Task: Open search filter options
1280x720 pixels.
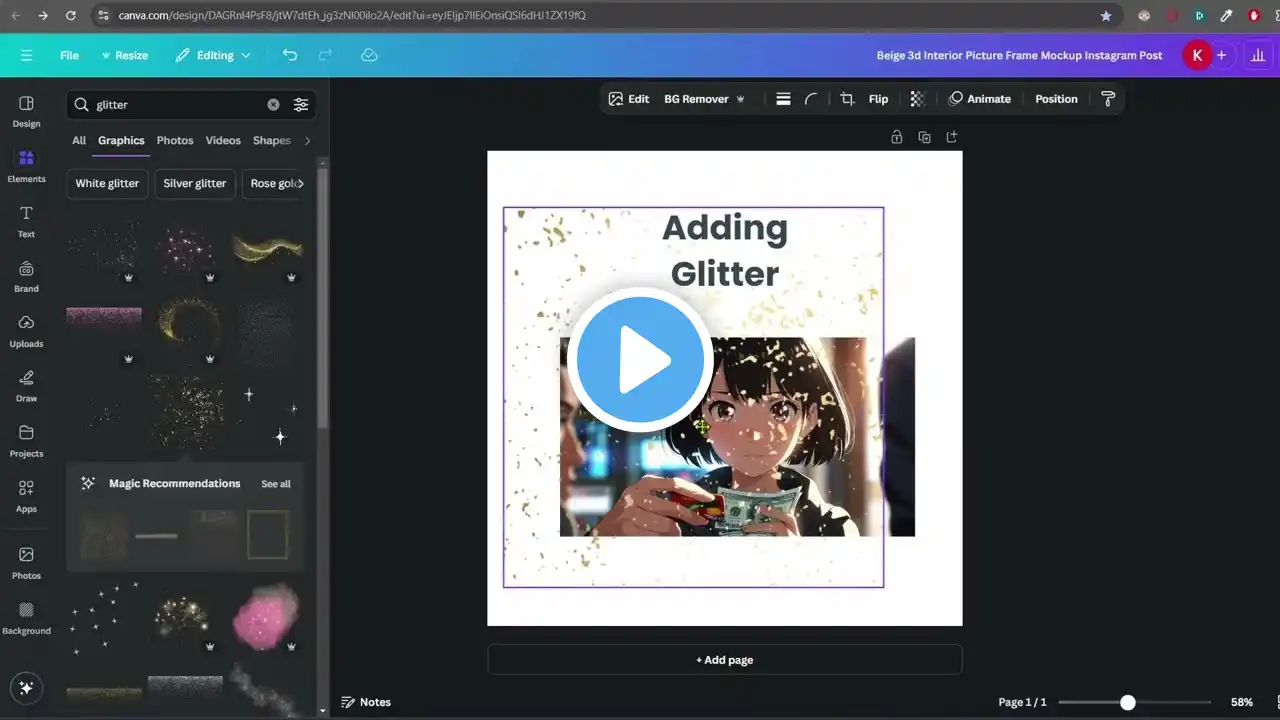Action: (x=301, y=104)
